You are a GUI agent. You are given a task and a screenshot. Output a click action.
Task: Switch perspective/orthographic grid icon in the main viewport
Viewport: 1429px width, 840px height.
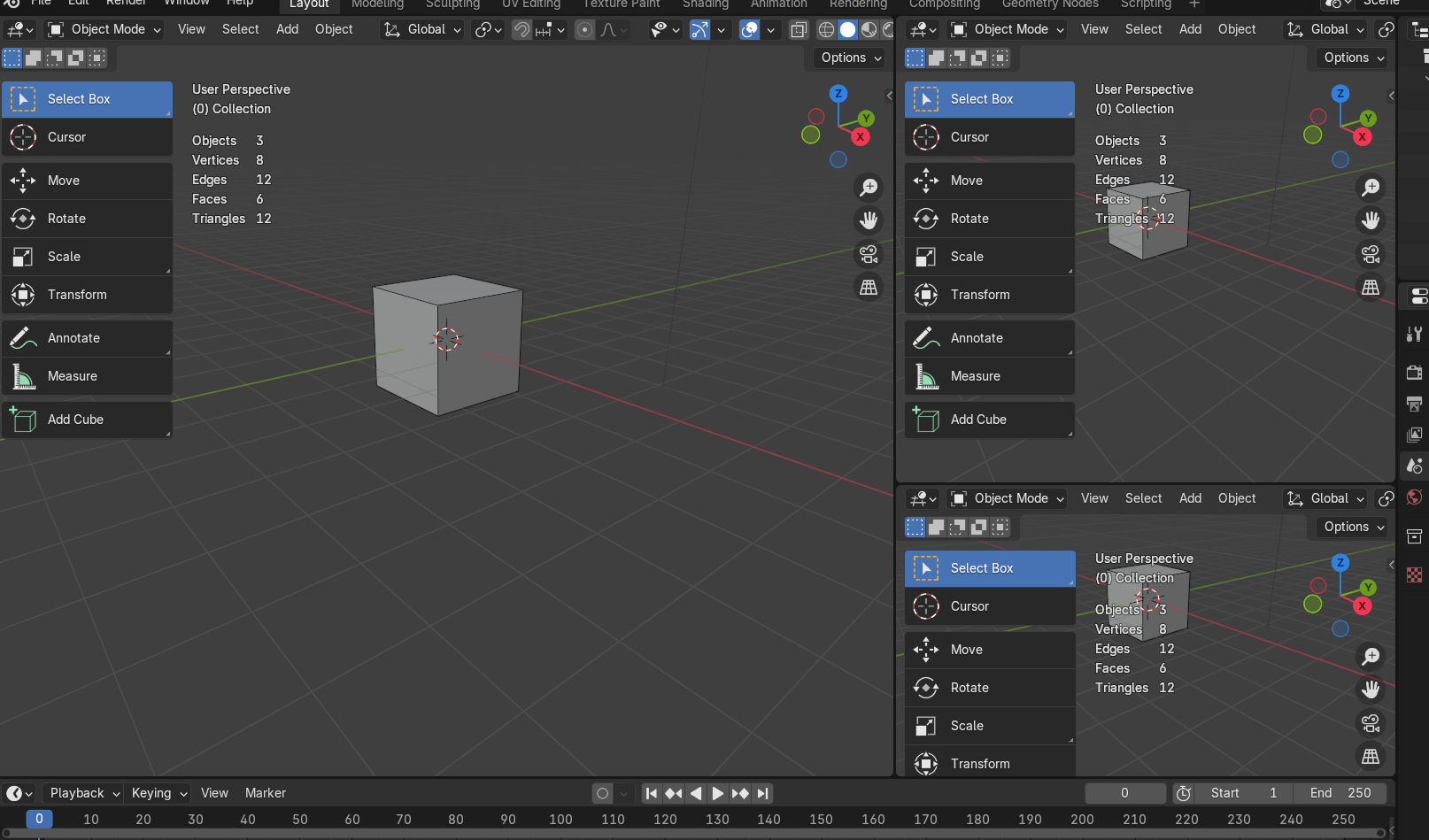[869, 288]
